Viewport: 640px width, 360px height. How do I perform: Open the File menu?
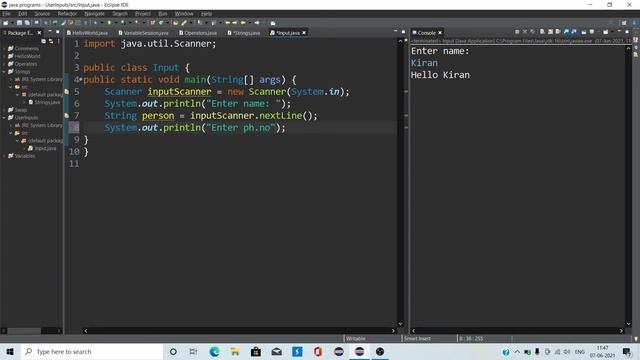coord(6,13)
